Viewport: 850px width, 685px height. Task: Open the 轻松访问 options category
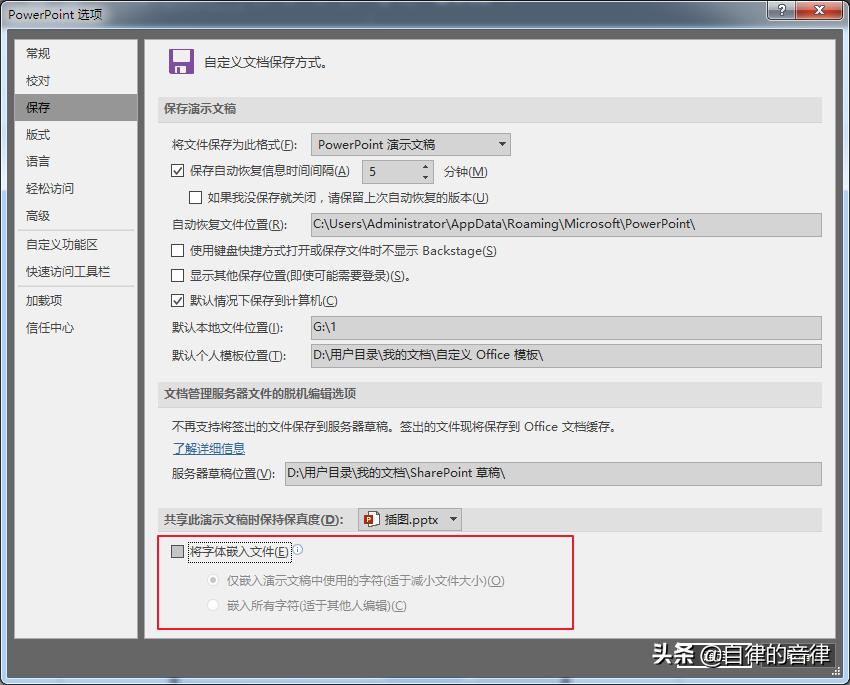(x=76, y=189)
